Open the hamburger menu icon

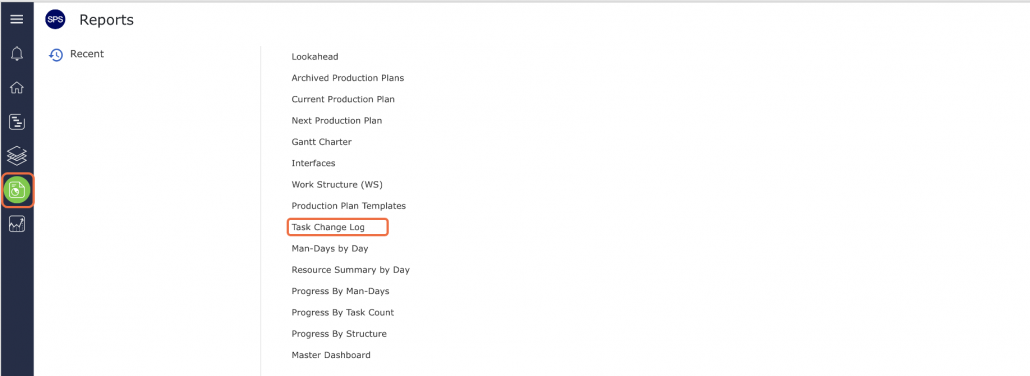coord(16,19)
